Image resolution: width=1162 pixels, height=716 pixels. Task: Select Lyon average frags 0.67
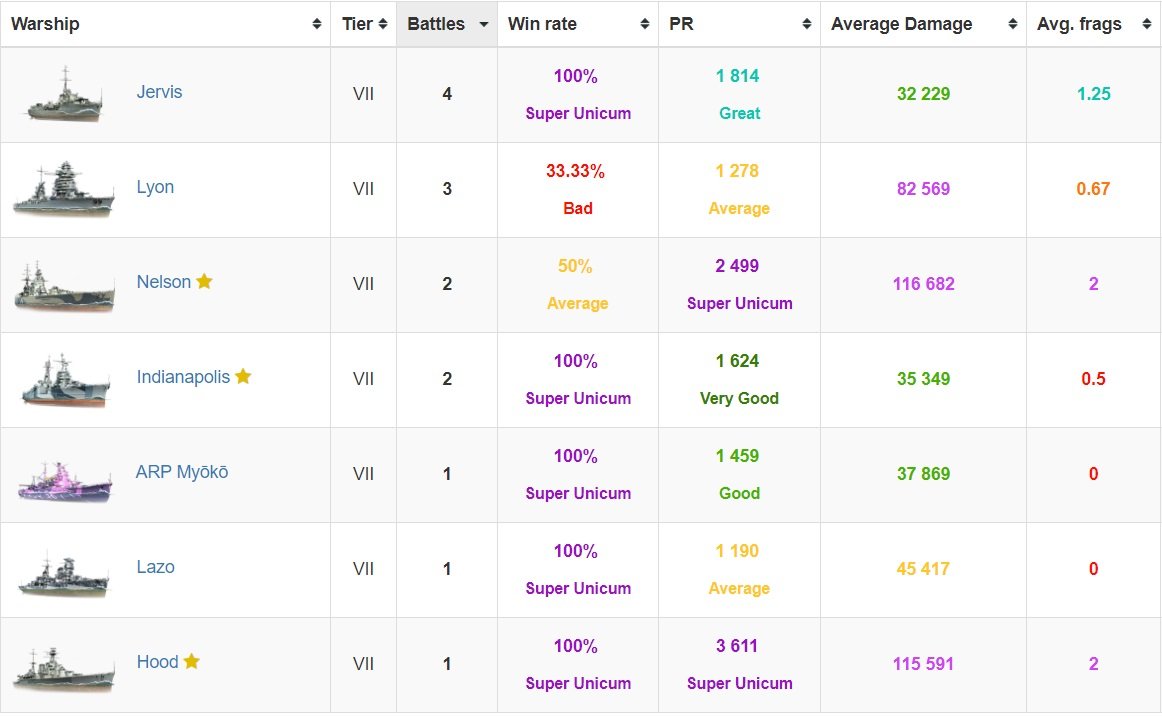(x=1094, y=188)
